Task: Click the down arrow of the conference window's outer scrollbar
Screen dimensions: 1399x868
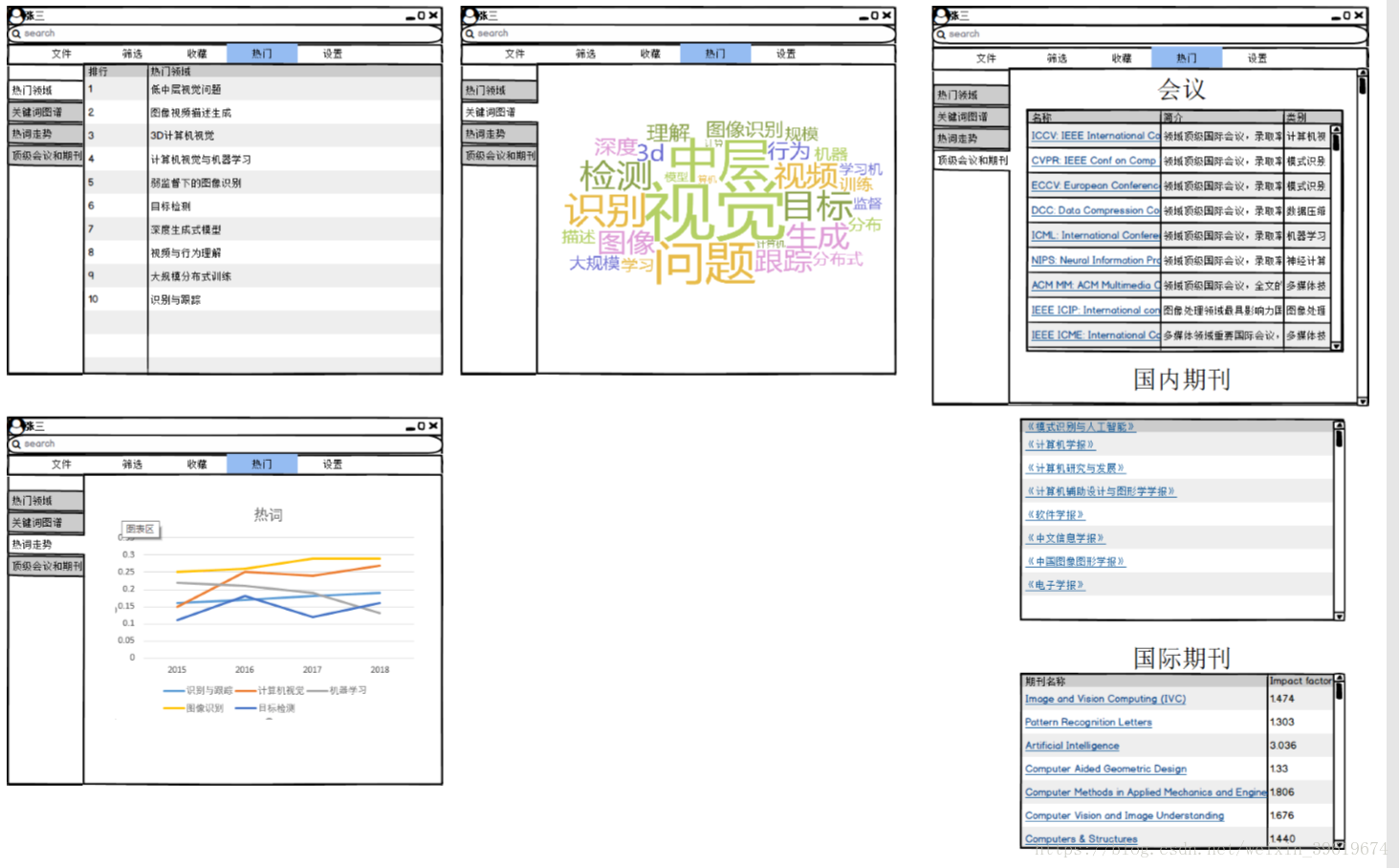Action: pos(1363,401)
